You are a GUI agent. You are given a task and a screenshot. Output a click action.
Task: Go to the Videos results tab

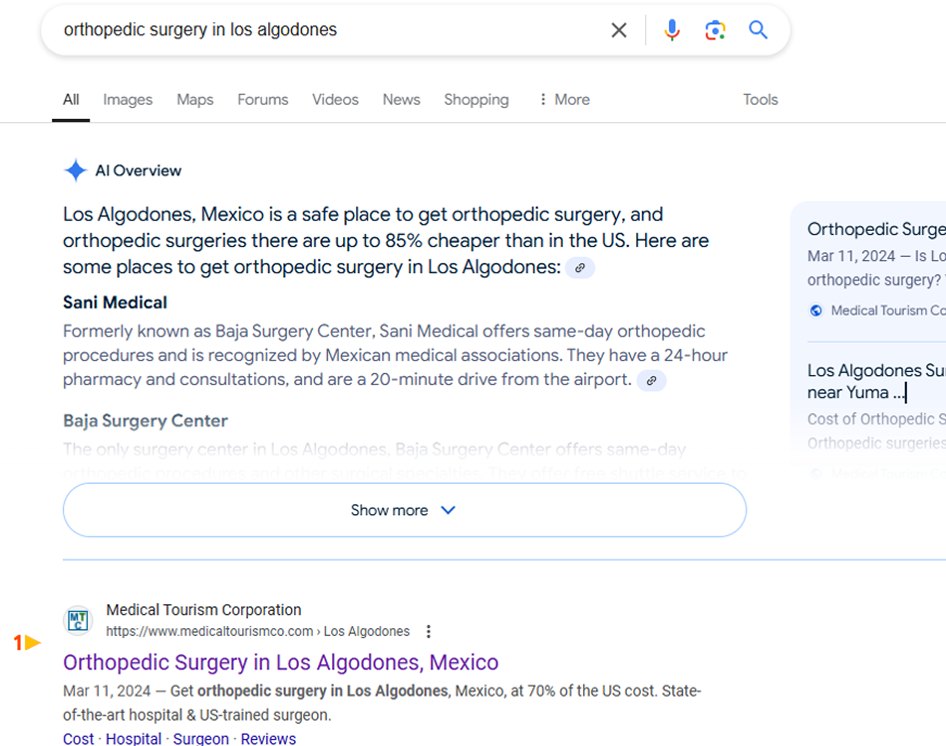[335, 100]
